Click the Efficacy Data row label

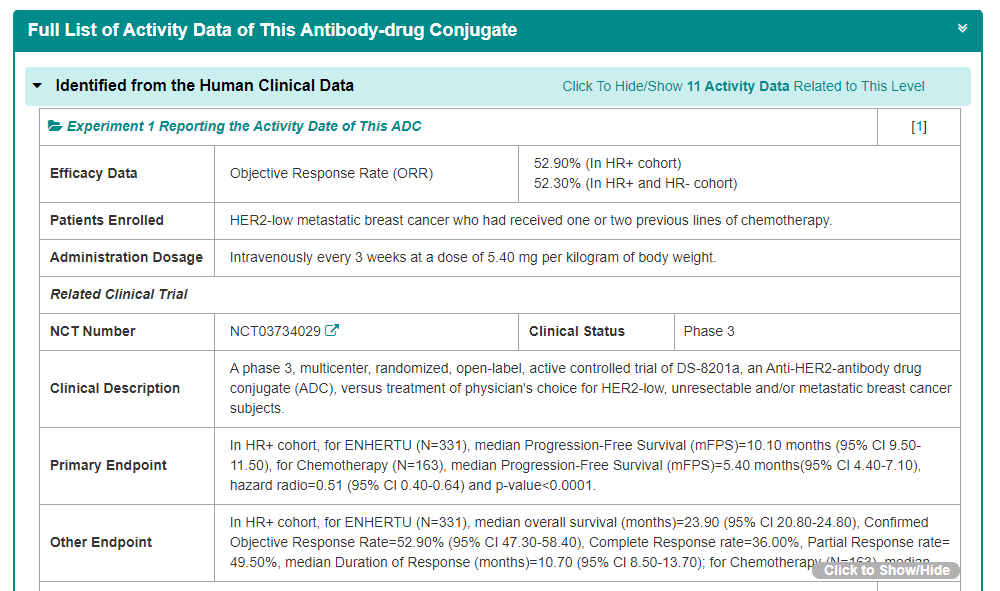[x=94, y=174]
